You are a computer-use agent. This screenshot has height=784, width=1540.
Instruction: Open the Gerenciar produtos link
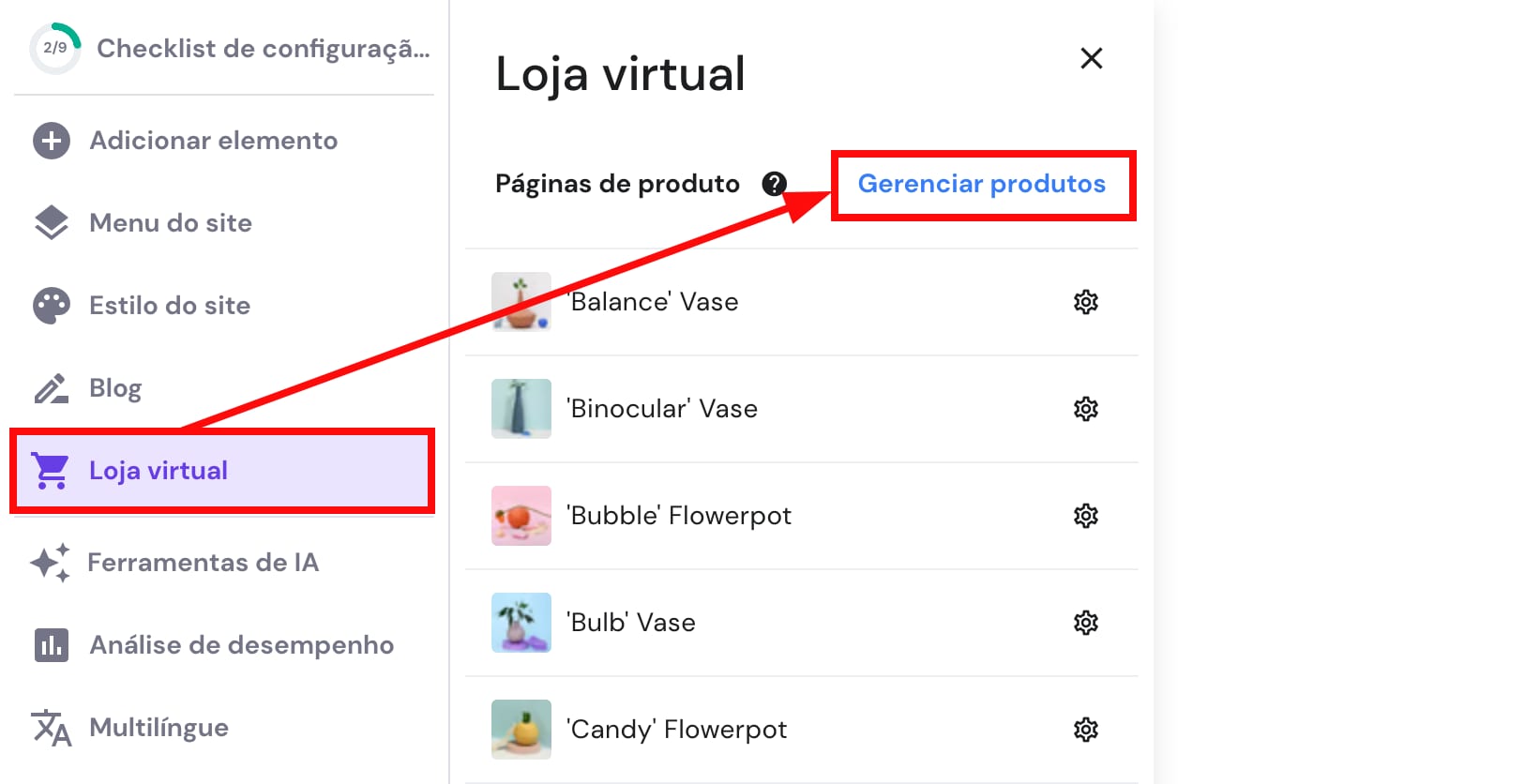[x=982, y=184]
